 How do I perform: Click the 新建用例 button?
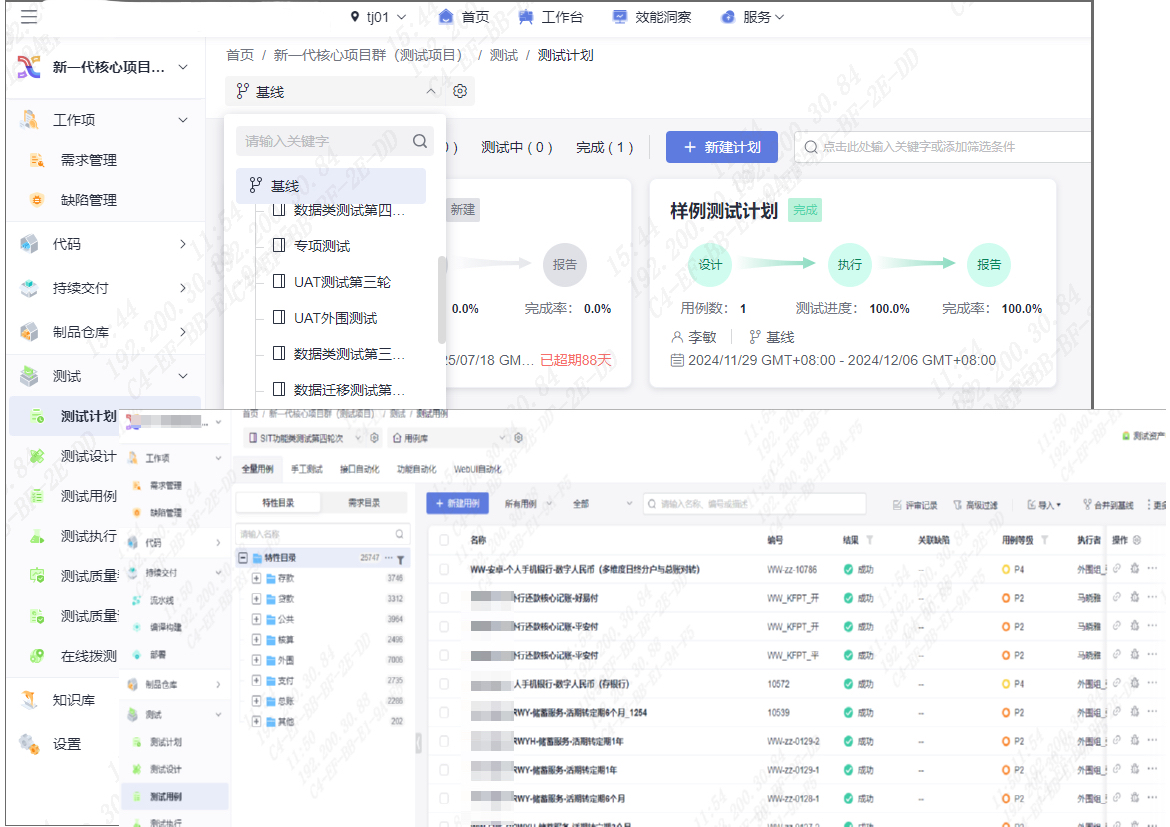tap(457, 504)
